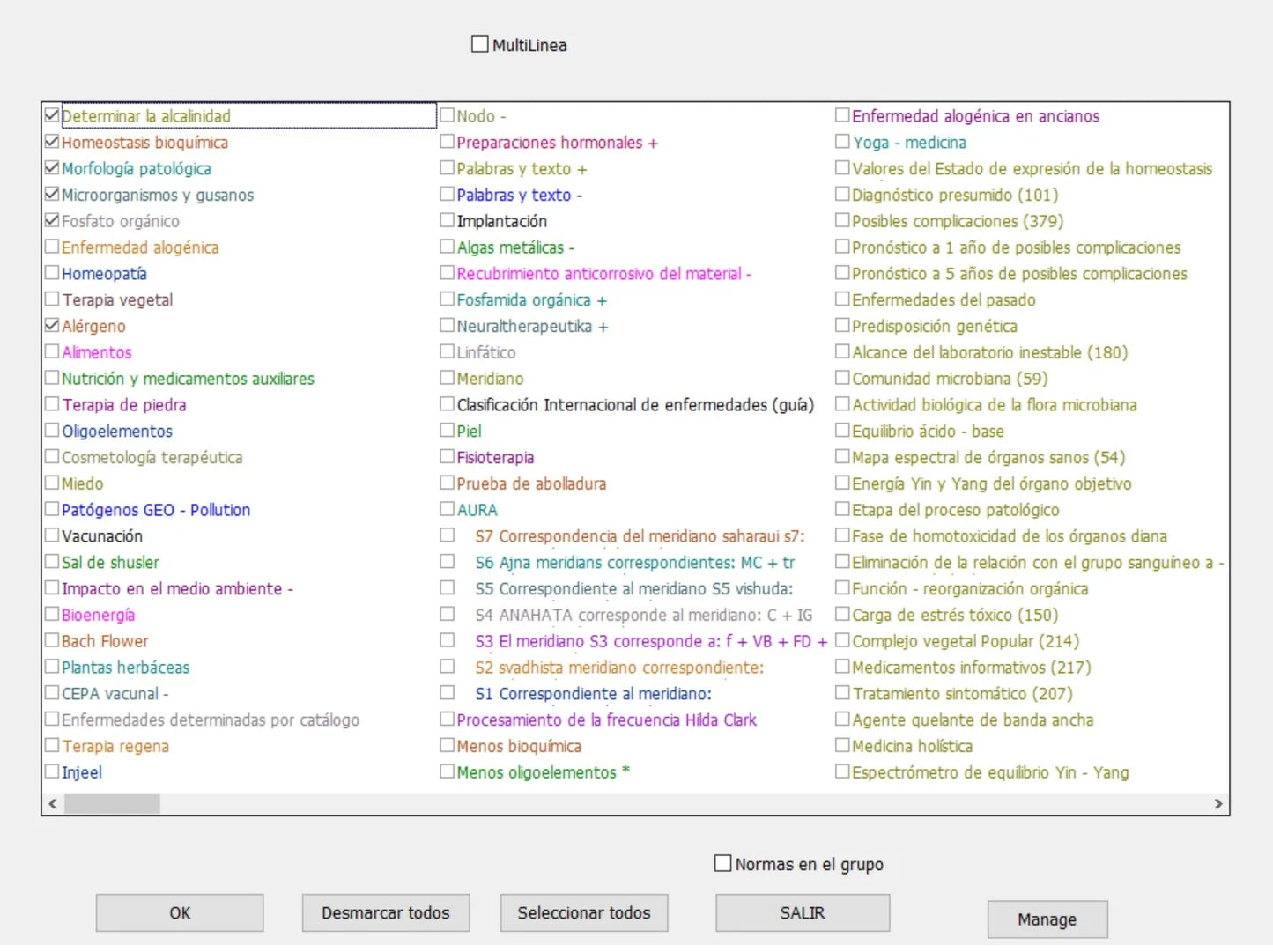Tick Predisposición genética checkbox

tap(843, 326)
